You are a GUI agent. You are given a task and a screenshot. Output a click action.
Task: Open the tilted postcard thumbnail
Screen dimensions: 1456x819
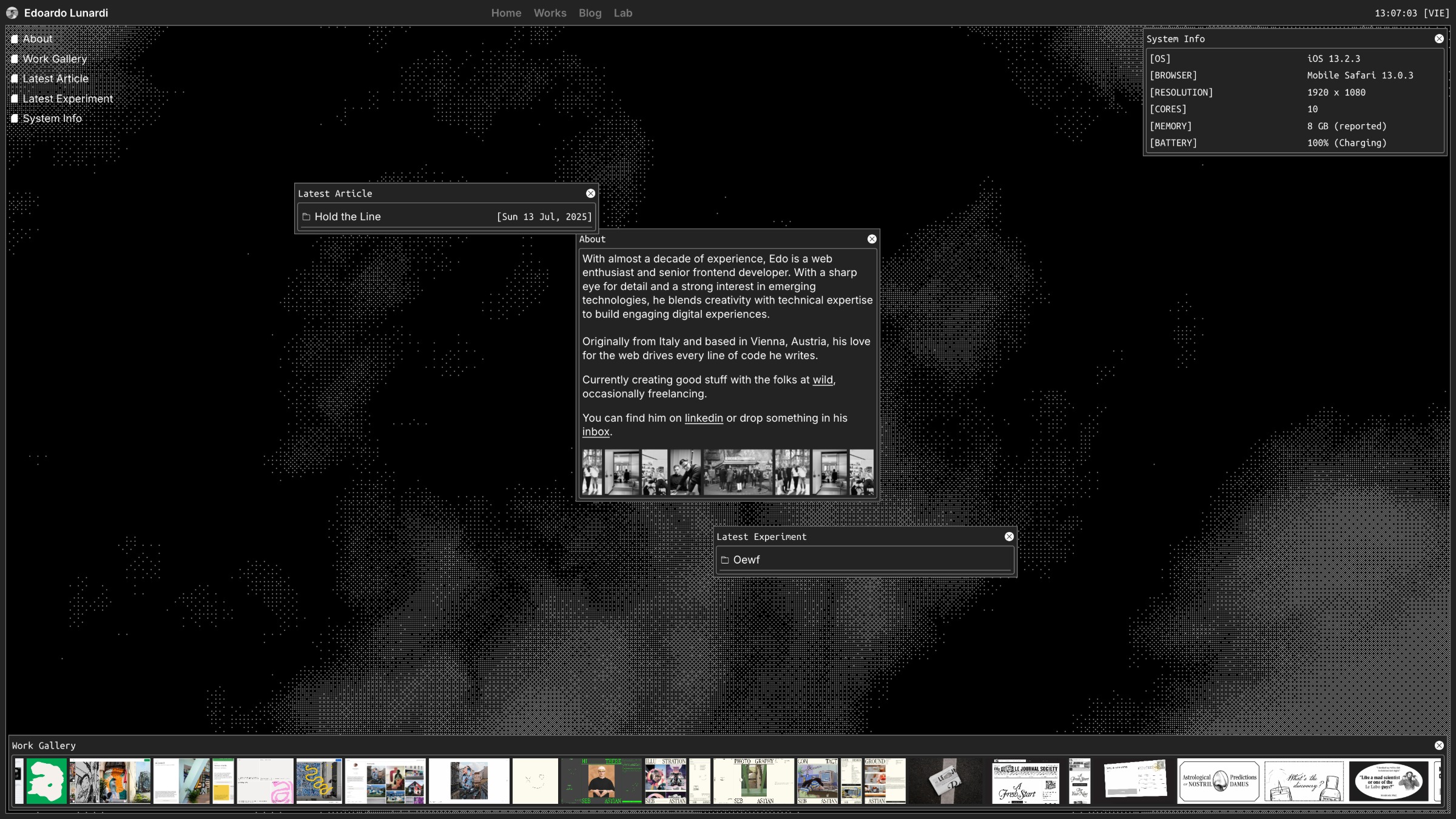tap(1134, 781)
